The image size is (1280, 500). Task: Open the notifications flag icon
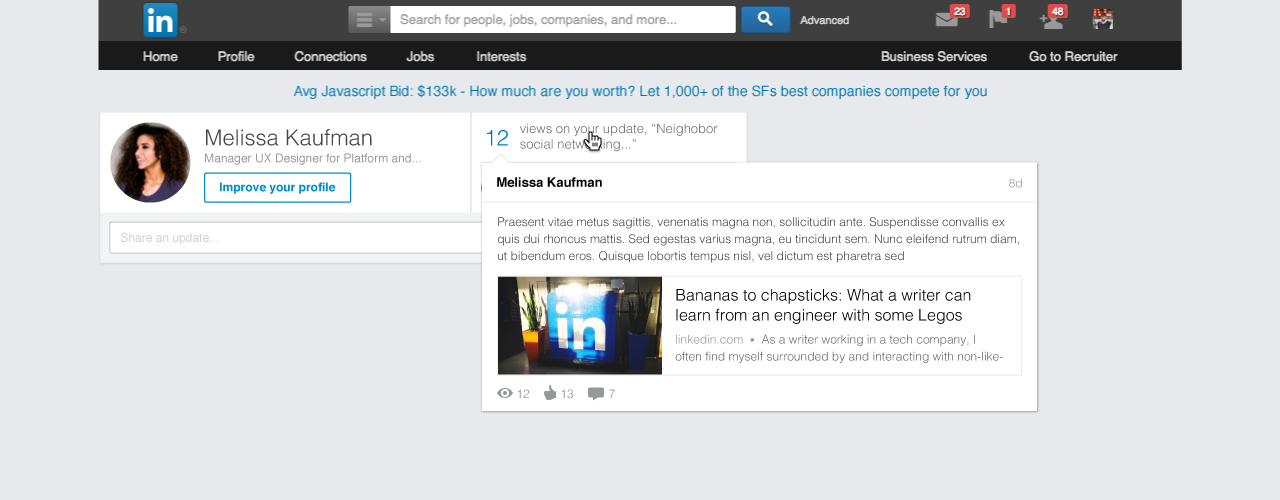point(998,19)
